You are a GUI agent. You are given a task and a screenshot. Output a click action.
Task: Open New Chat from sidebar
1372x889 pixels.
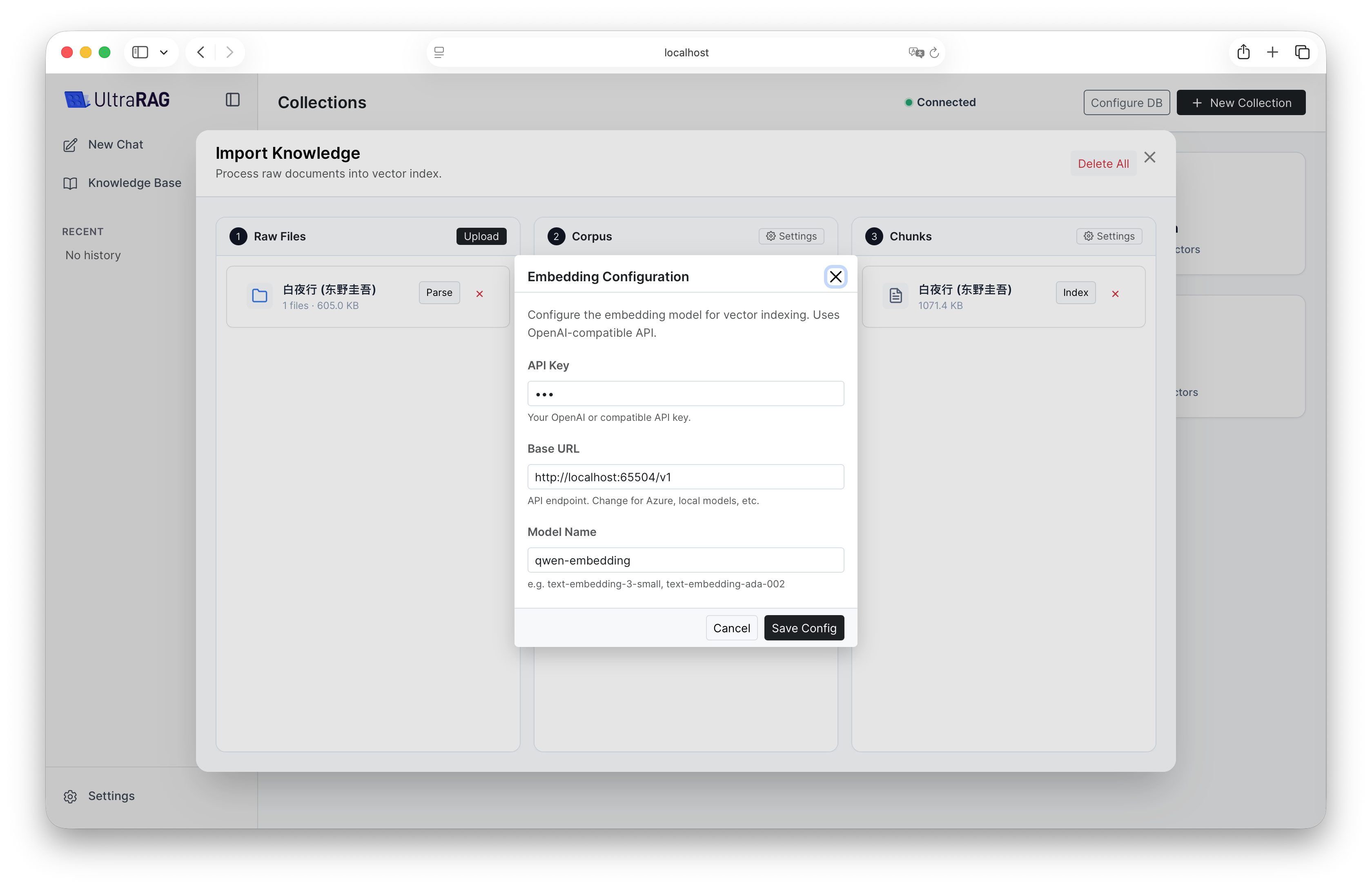click(x=115, y=144)
